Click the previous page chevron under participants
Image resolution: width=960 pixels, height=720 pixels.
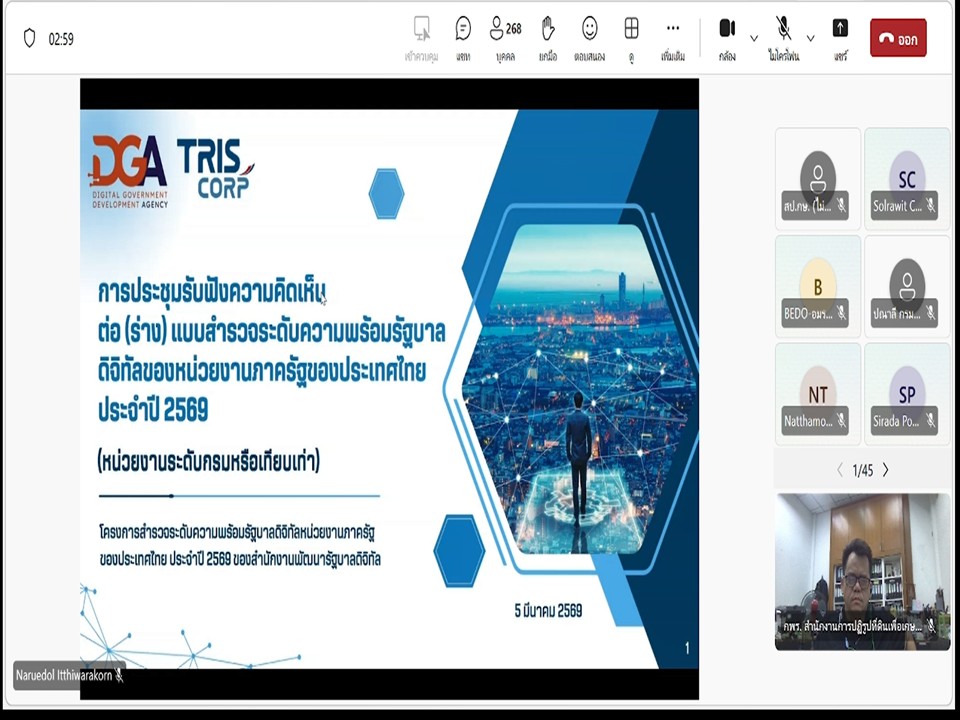(839, 469)
